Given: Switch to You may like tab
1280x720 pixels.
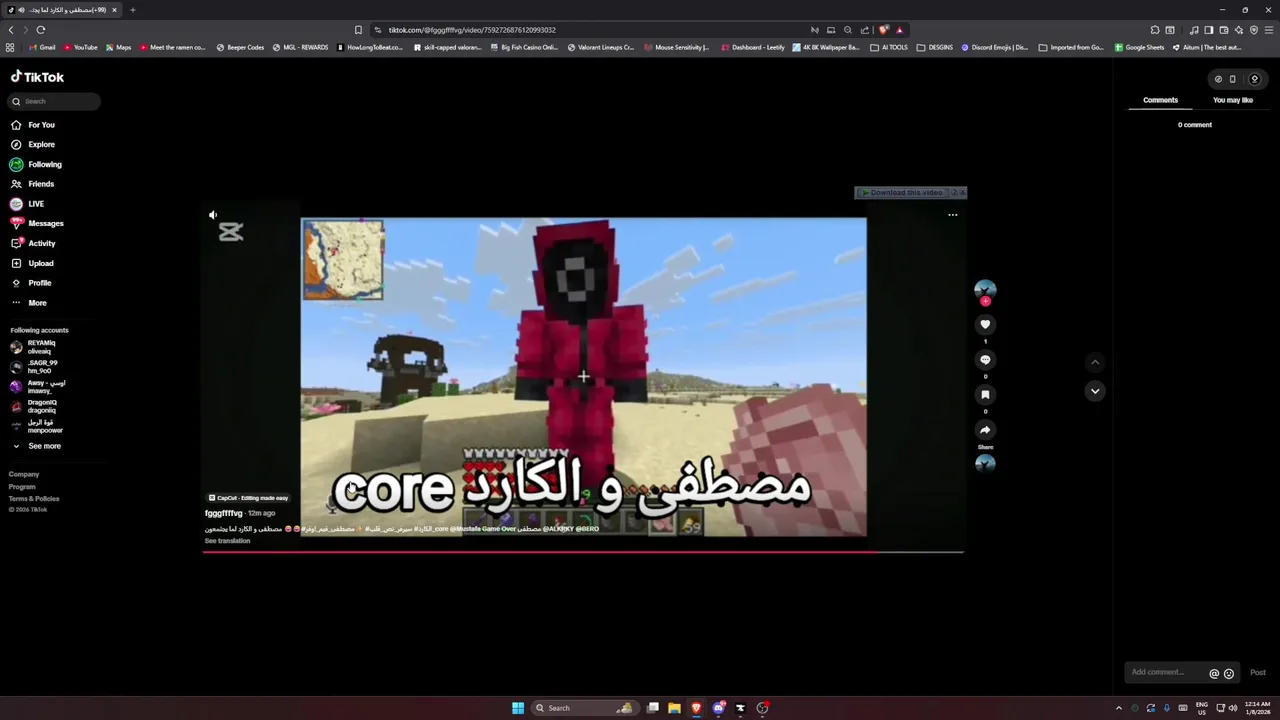Looking at the screenshot, I should click(x=1232, y=100).
